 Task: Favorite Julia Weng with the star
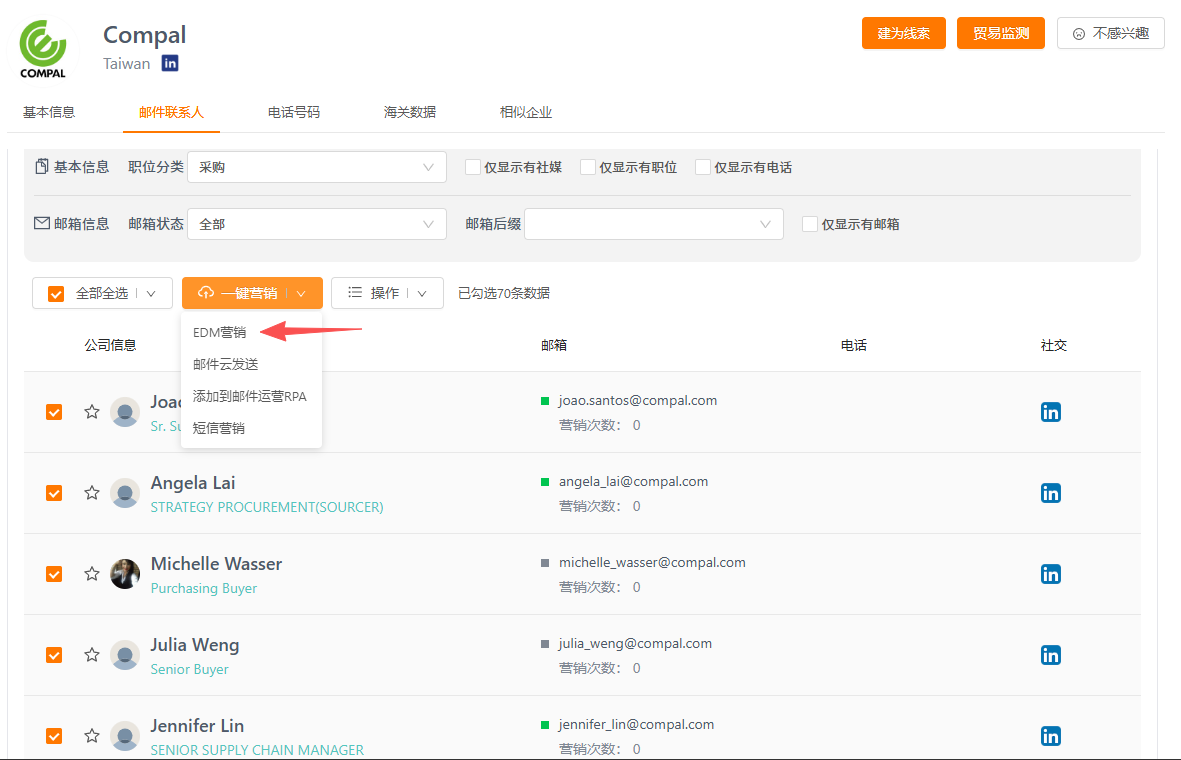[92, 655]
